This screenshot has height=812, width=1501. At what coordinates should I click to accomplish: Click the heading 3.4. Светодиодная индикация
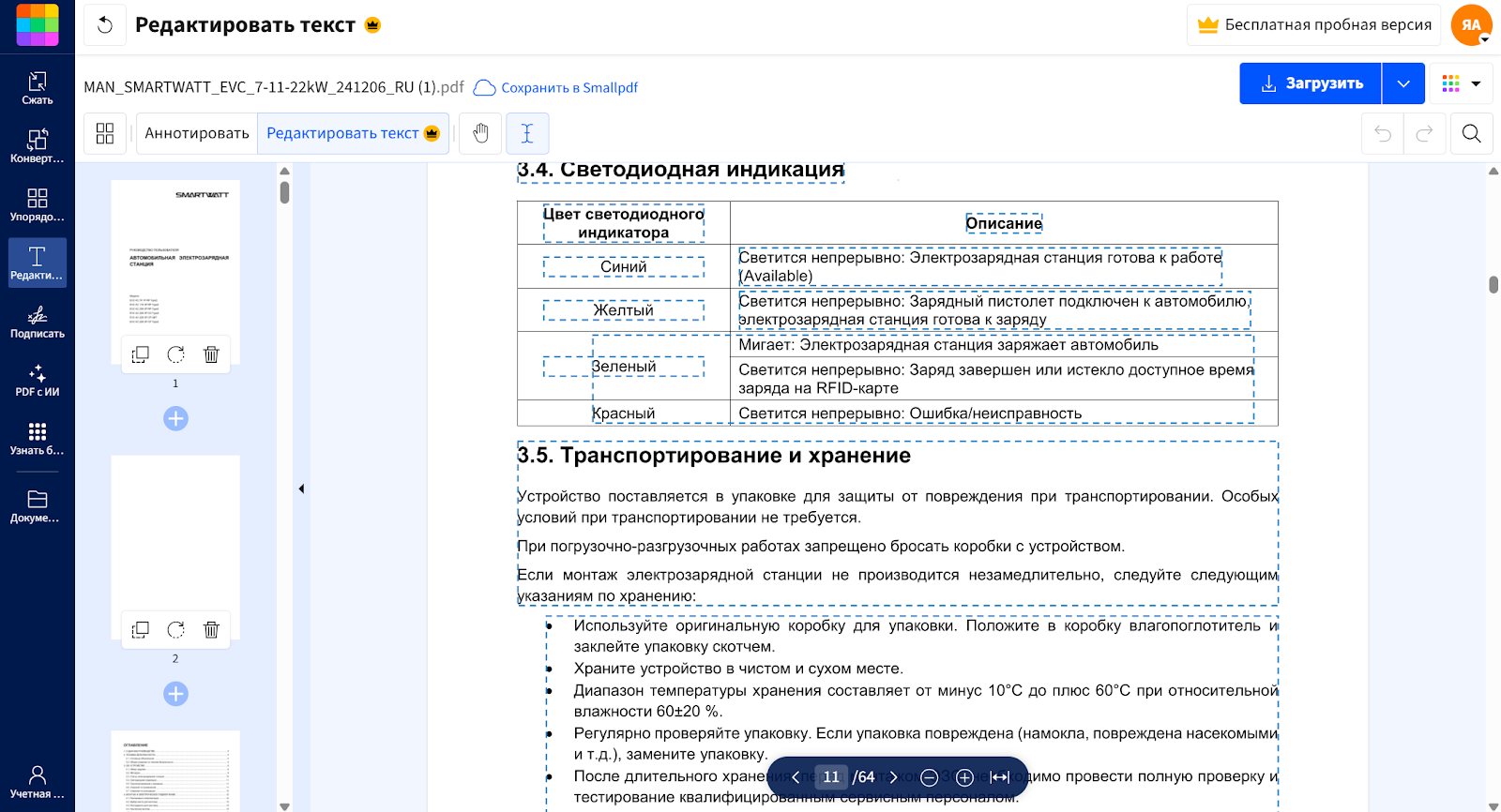click(x=681, y=170)
